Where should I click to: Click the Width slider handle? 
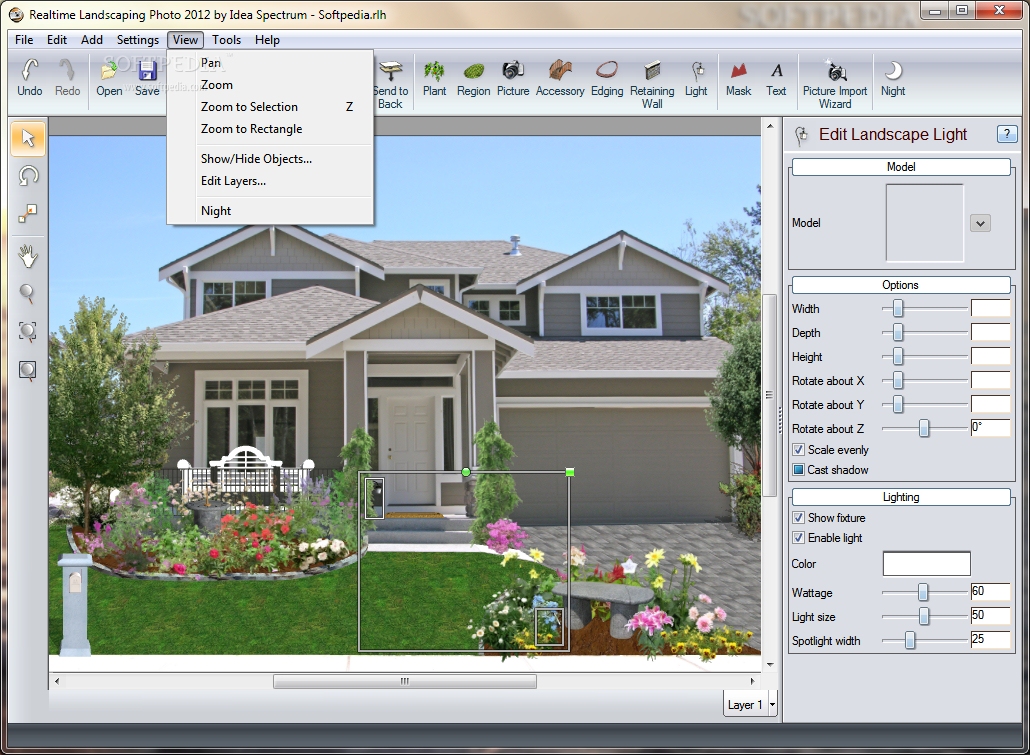898,308
